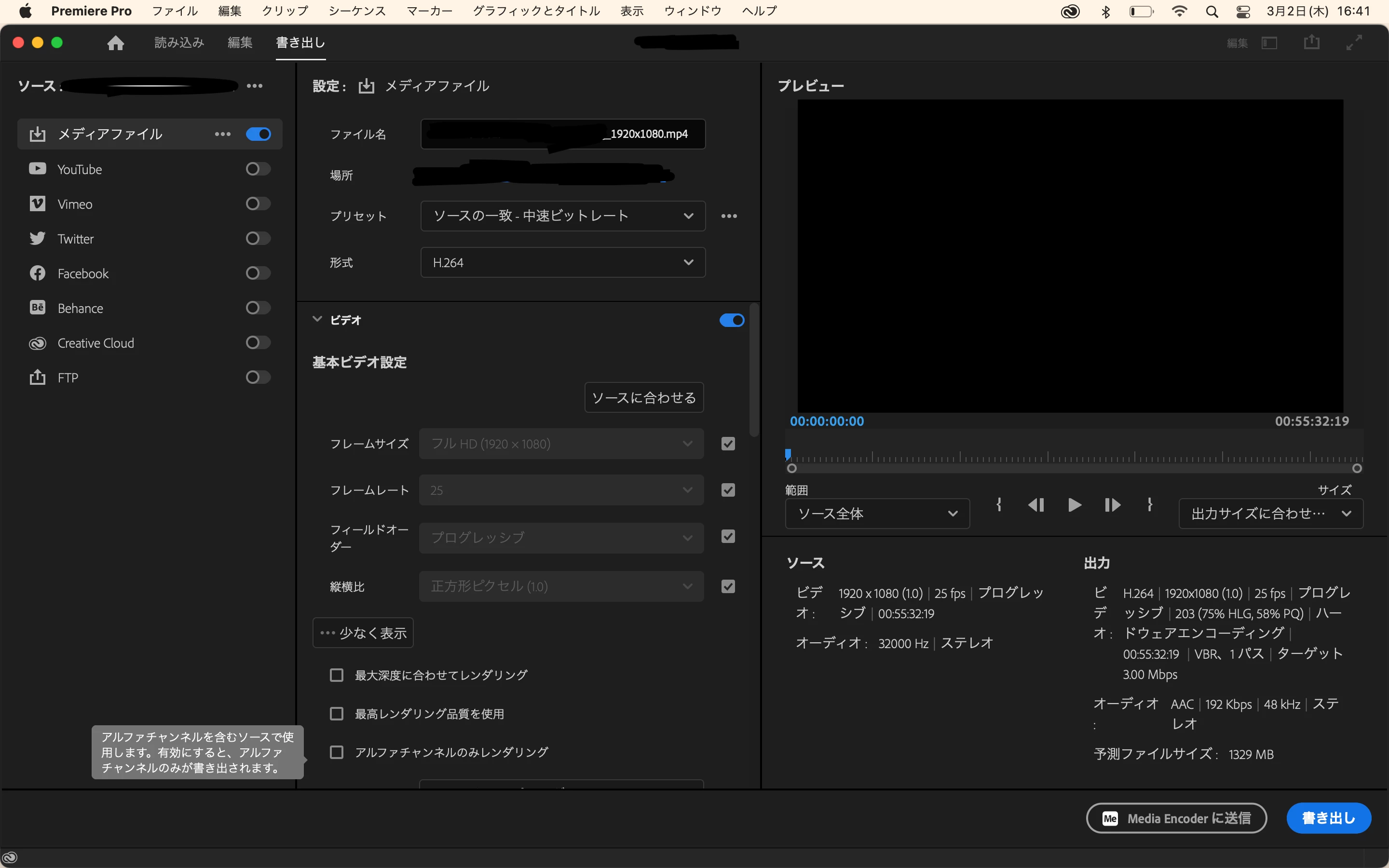This screenshot has height=868, width=1389.
Task: Click the ファイル名 input field
Action: pyautogui.click(x=562, y=134)
